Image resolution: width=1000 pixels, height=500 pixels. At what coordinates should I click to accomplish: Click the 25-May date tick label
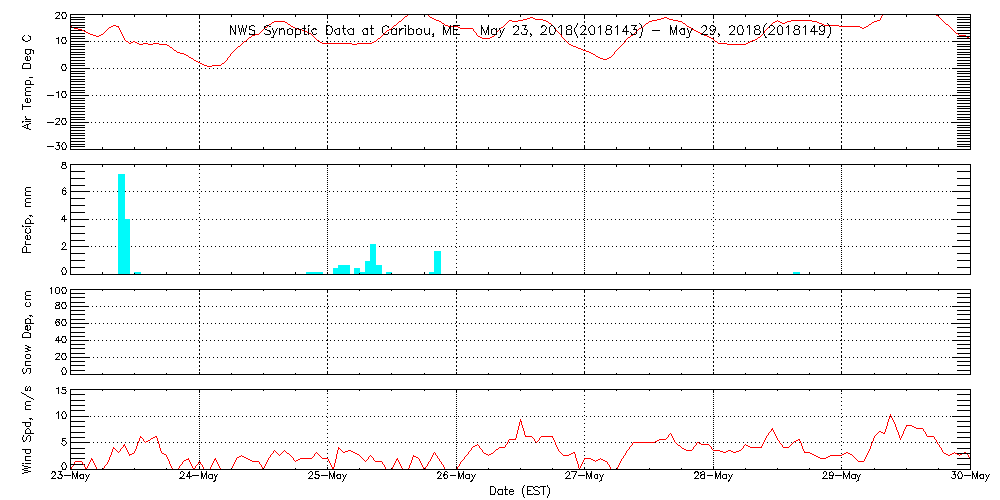[328, 477]
